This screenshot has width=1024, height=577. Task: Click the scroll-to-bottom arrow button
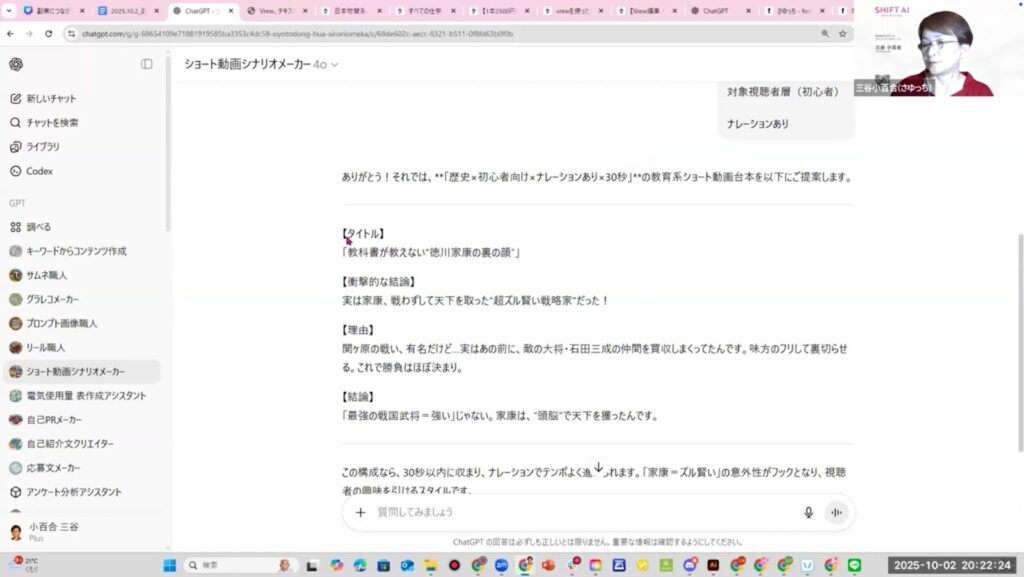598,467
